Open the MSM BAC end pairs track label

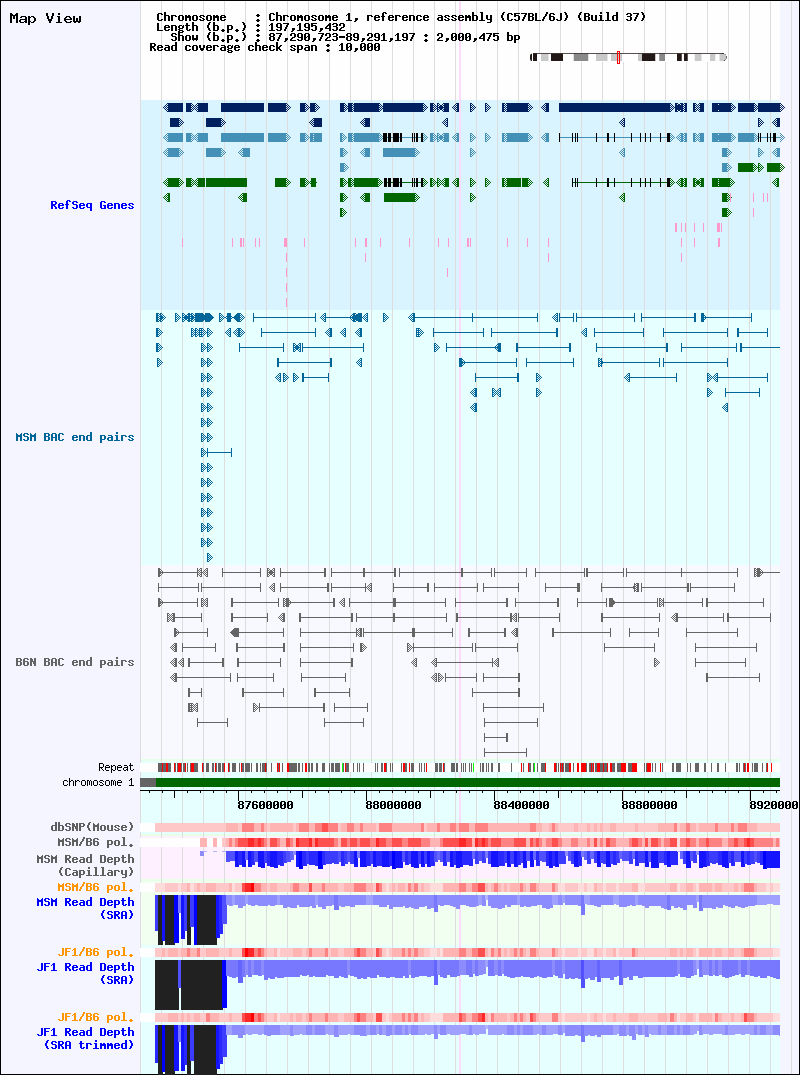click(x=75, y=437)
